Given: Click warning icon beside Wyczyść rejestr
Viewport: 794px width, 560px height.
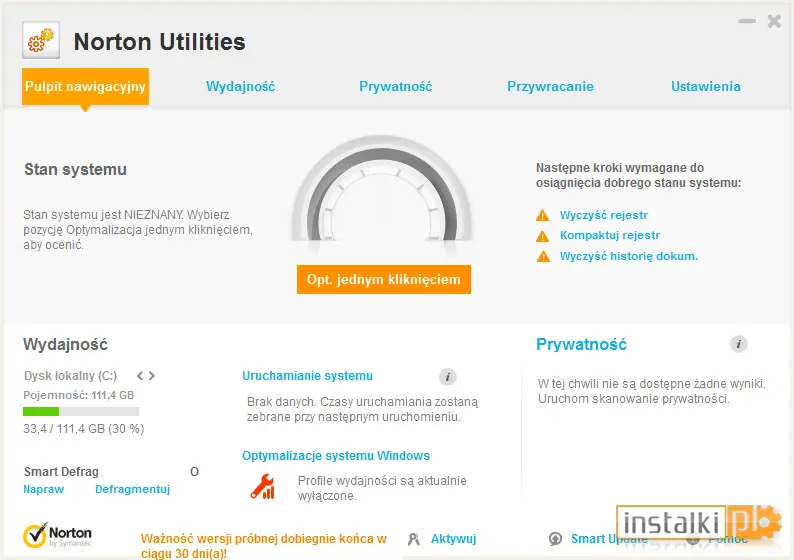Looking at the screenshot, I should point(542,215).
